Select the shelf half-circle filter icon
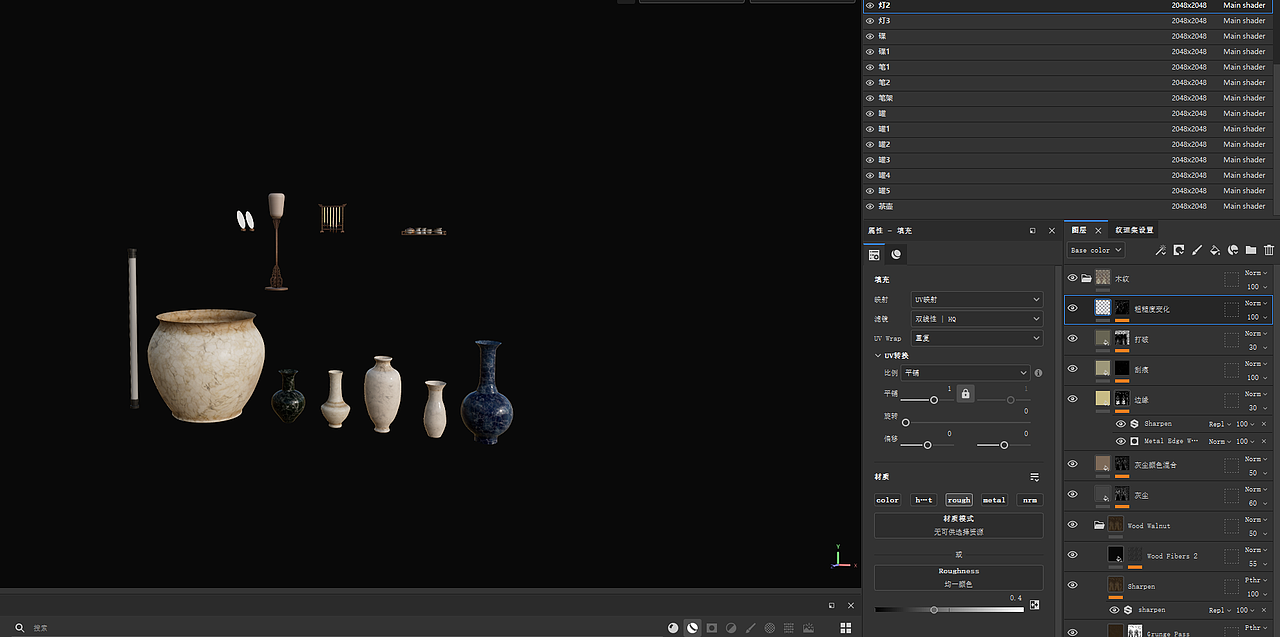 point(731,628)
